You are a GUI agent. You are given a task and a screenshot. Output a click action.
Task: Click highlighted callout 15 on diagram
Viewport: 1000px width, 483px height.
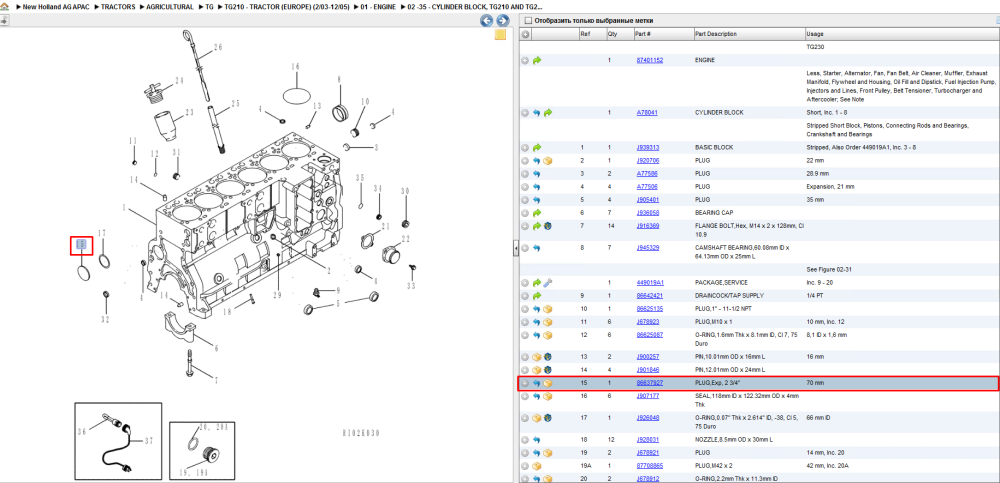coord(82,246)
